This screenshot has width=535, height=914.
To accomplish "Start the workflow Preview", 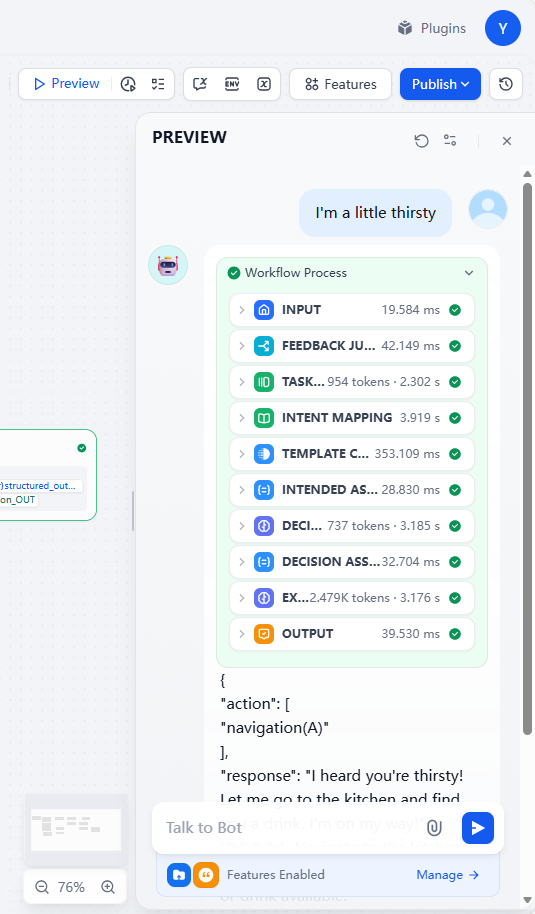I will point(66,84).
